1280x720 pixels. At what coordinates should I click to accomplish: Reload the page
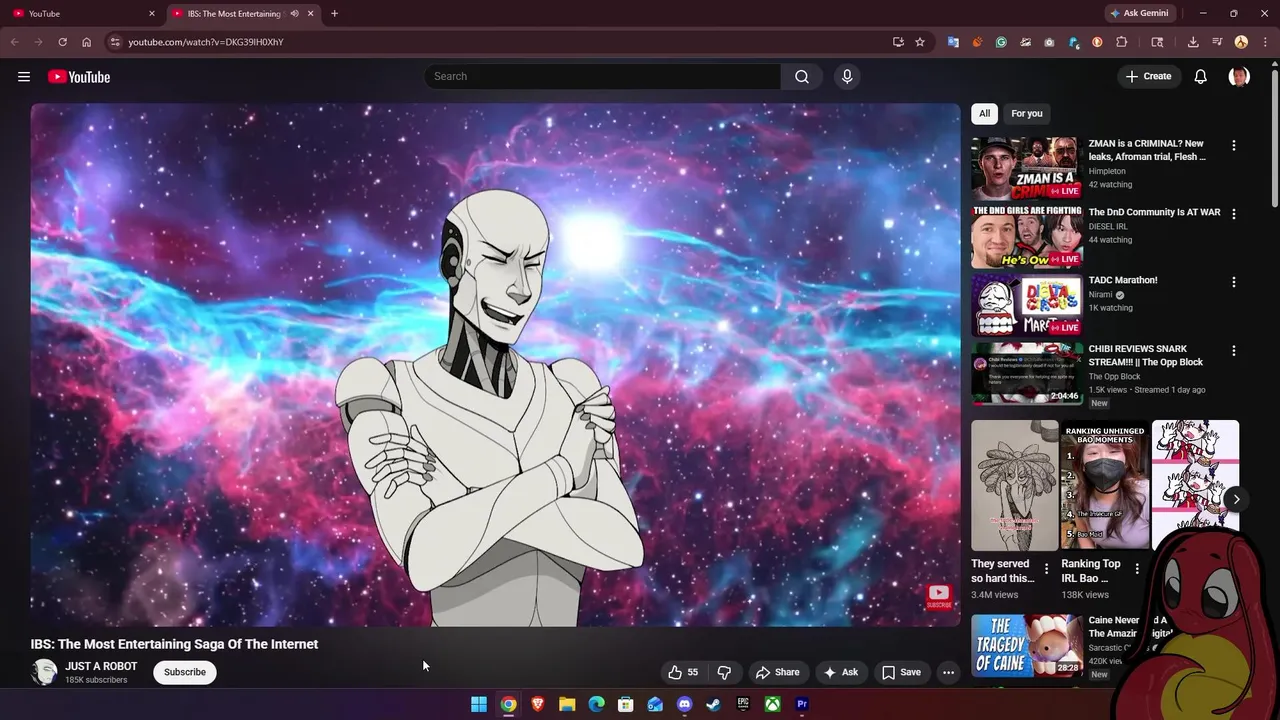[x=62, y=42]
